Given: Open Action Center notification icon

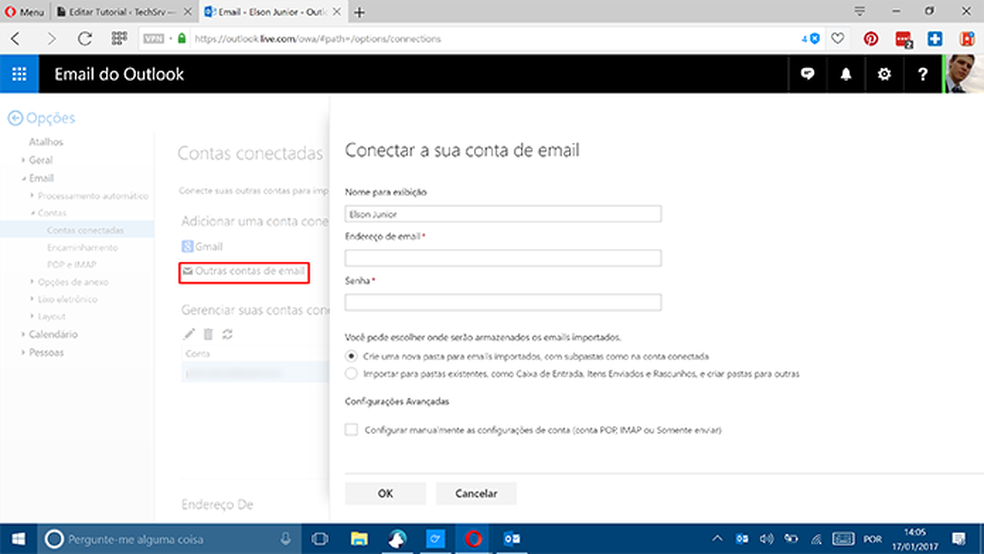Looking at the screenshot, I should click(x=958, y=539).
